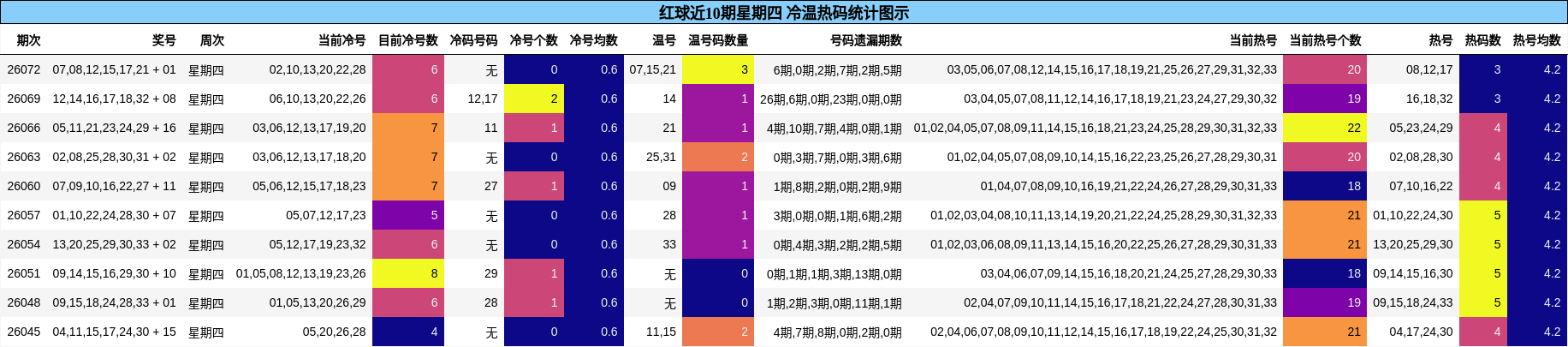Click period number 26051
Image resolution: width=1568 pixels, height=347 pixels.
click(x=24, y=273)
